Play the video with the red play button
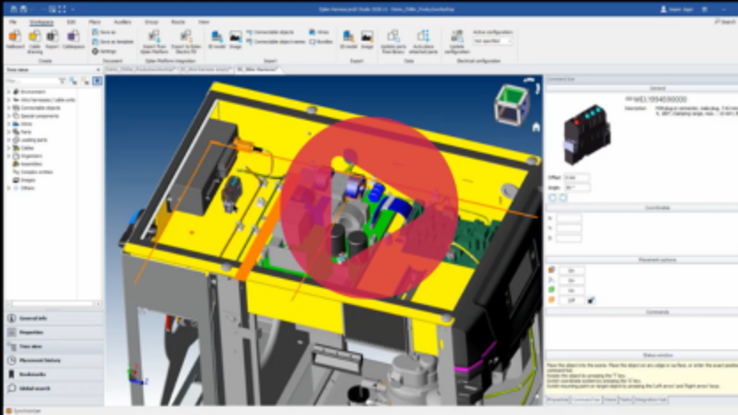This screenshot has height=415, width=738. (369, 207)
